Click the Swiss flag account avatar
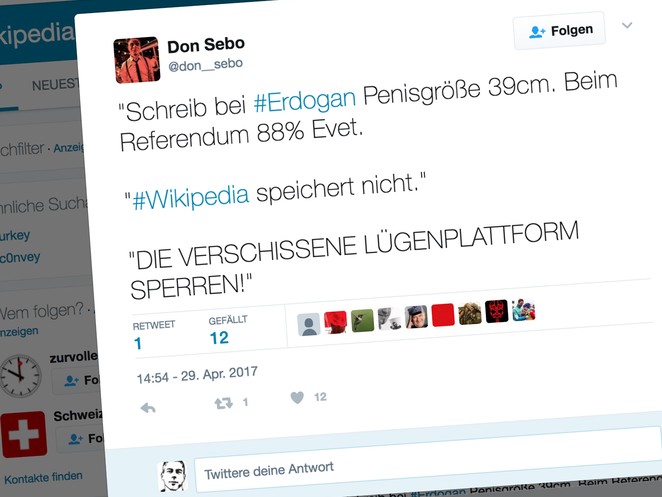 coord(23,435)
